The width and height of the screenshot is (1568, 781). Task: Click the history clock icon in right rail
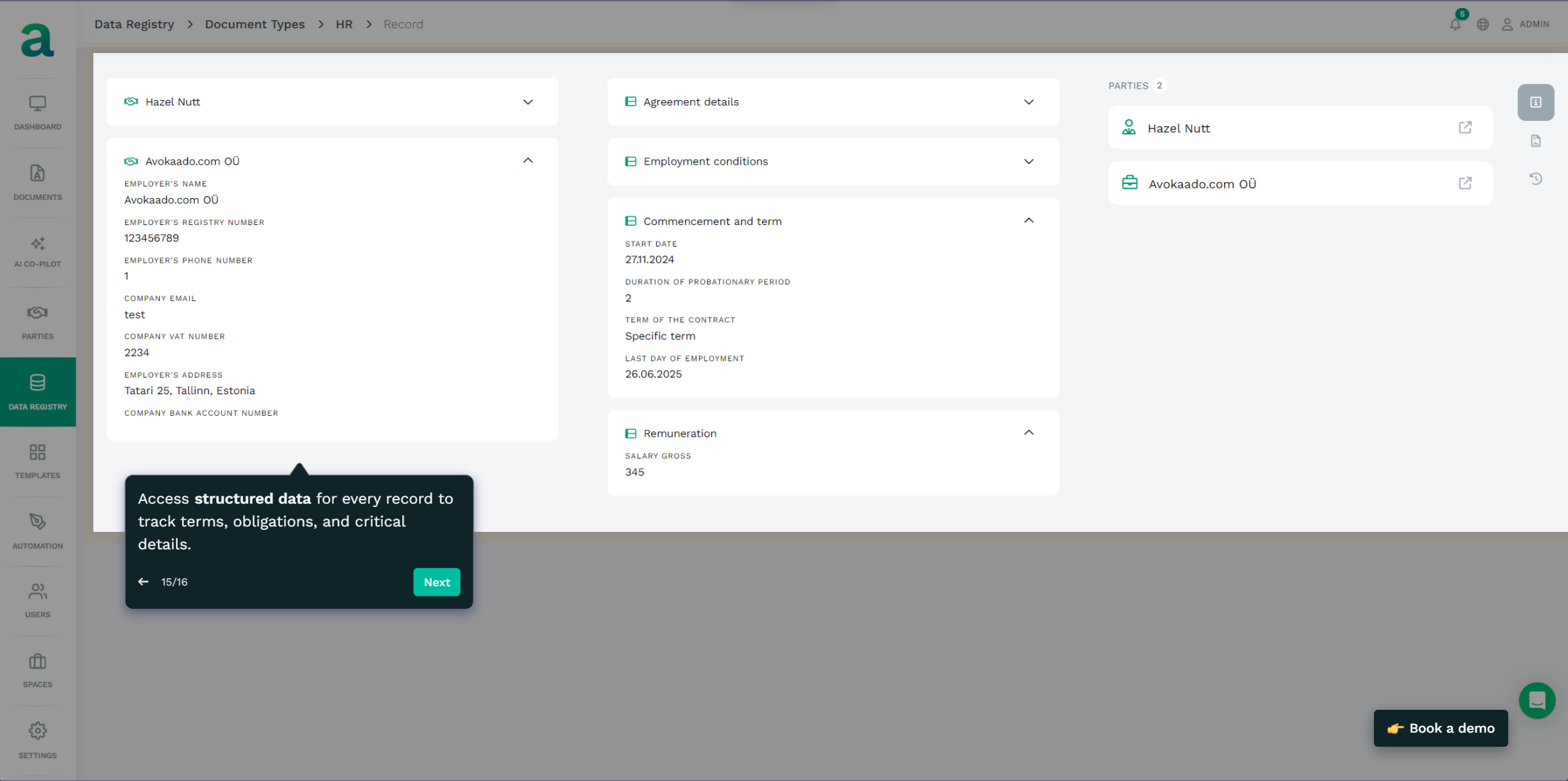[1535, 179]
